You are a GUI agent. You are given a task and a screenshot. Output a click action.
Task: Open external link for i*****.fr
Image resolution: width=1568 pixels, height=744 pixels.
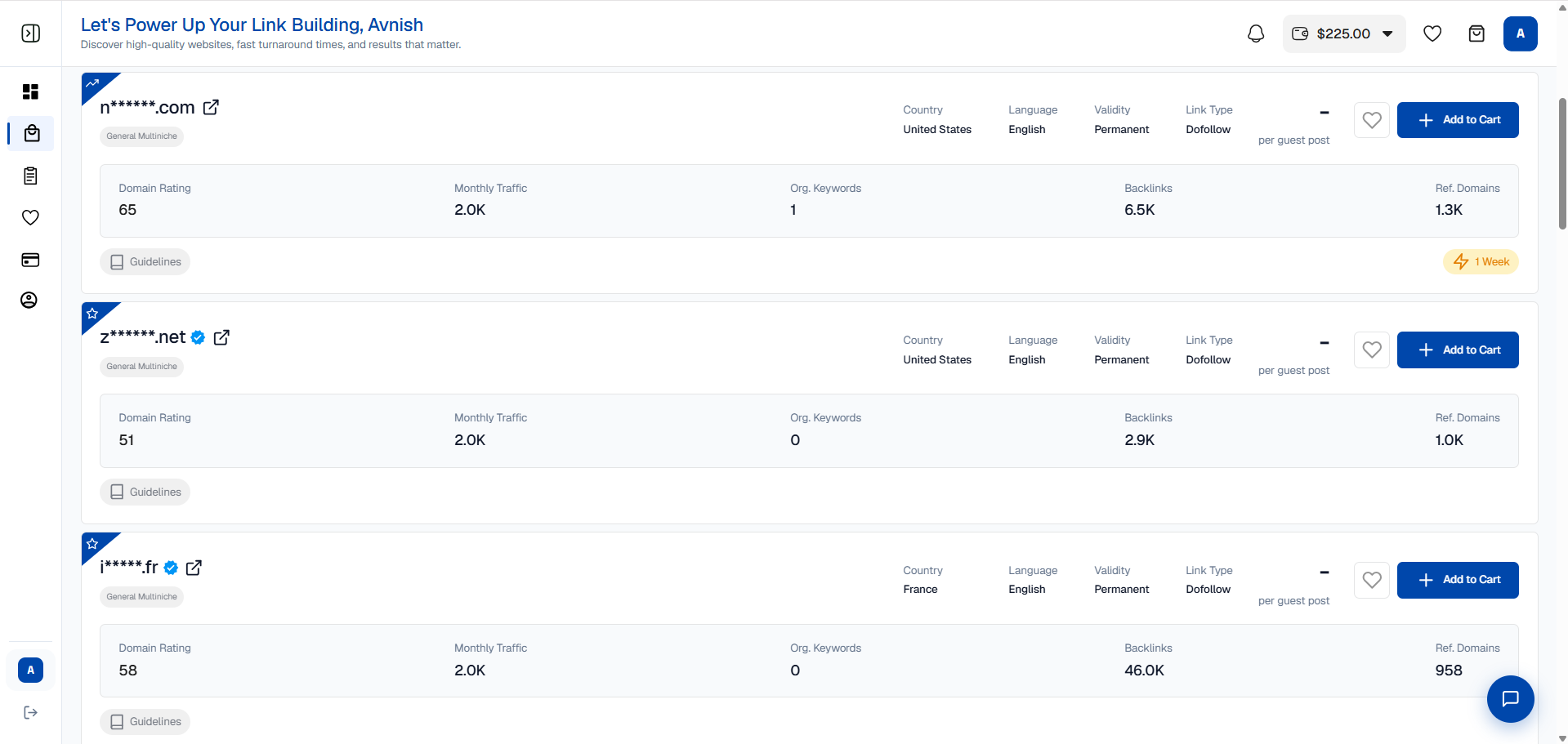194,568
